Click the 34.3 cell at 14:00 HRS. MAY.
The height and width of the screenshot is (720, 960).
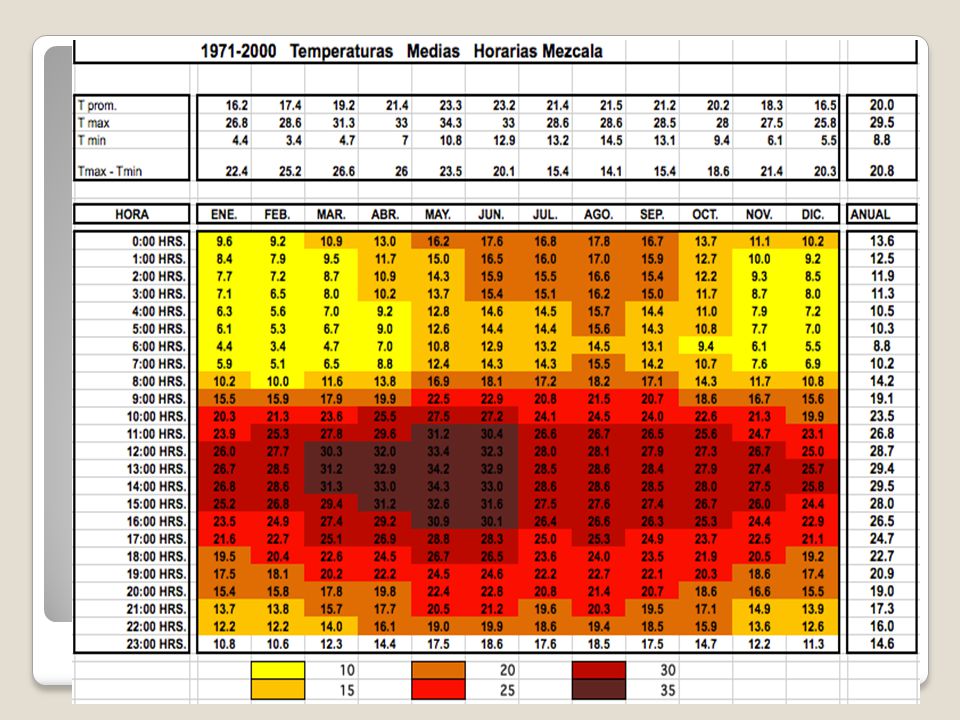click(x=438, y=486)
